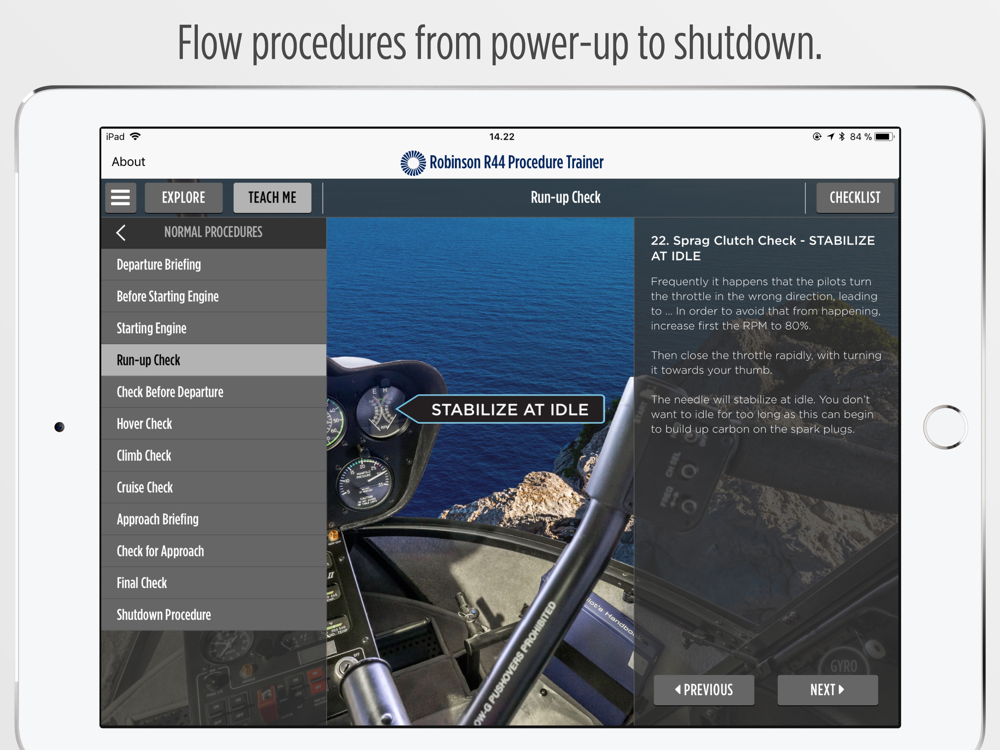The image size is (1000, 750).
Task: Tap the battery indicator icon
Action: tap(885, 136)
